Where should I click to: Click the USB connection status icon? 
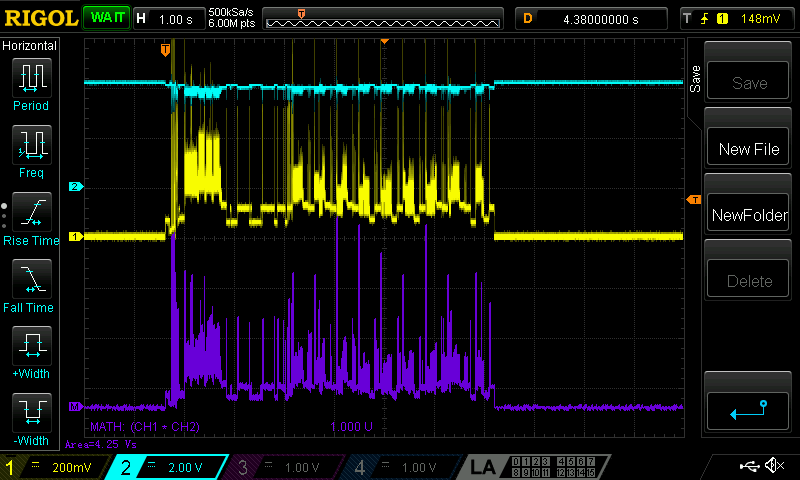[748, 466]
